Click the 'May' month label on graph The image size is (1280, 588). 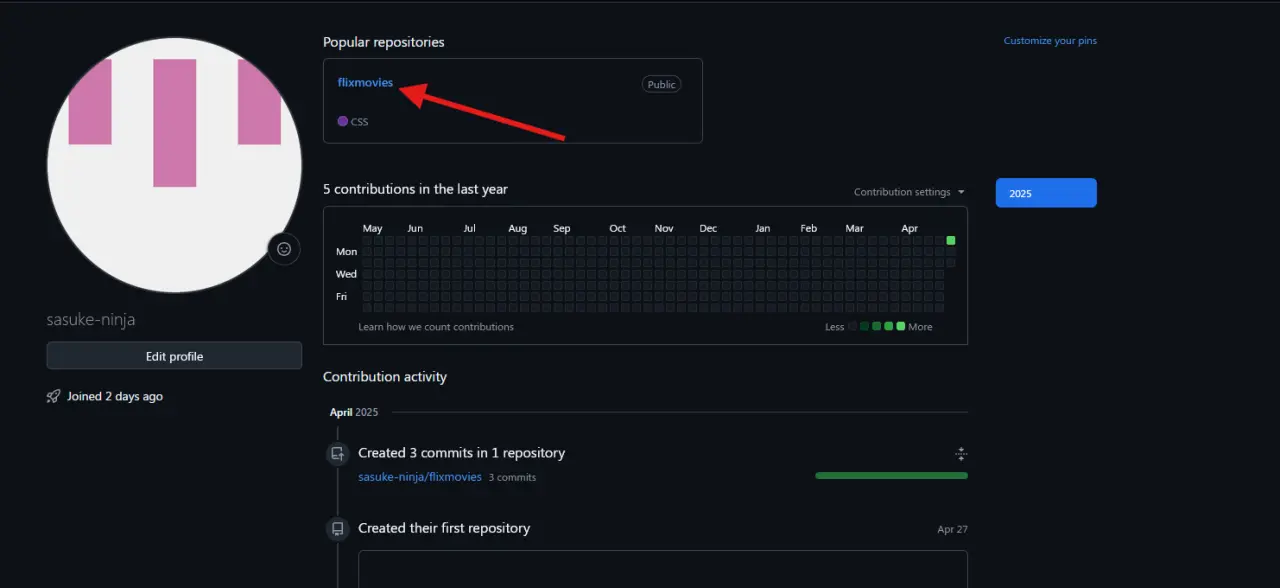tap(373, 229)
